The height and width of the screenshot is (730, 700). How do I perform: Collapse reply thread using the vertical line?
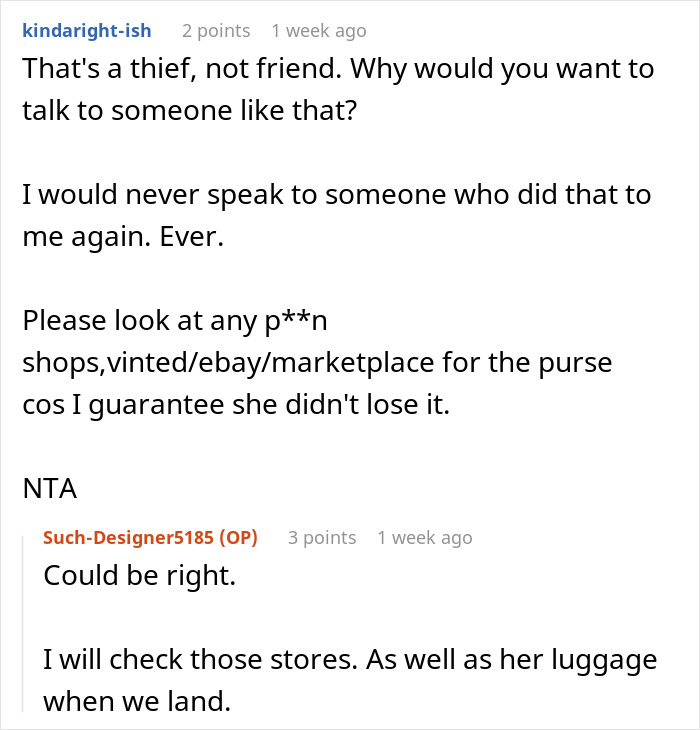23,624
